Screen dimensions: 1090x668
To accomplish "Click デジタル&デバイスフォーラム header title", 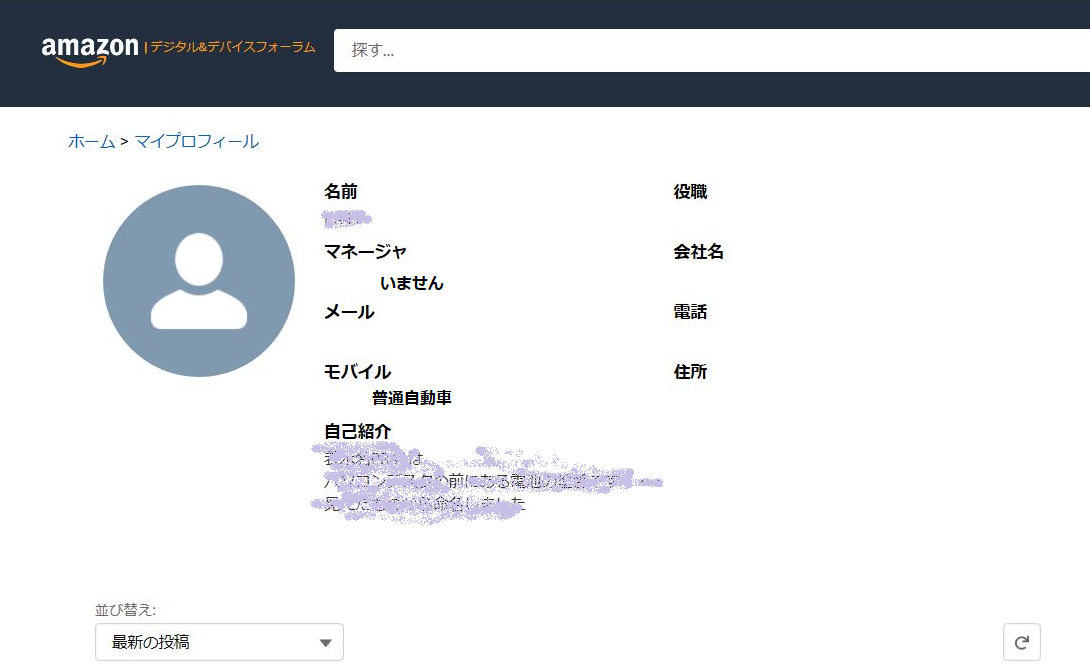I will point(233,47).
